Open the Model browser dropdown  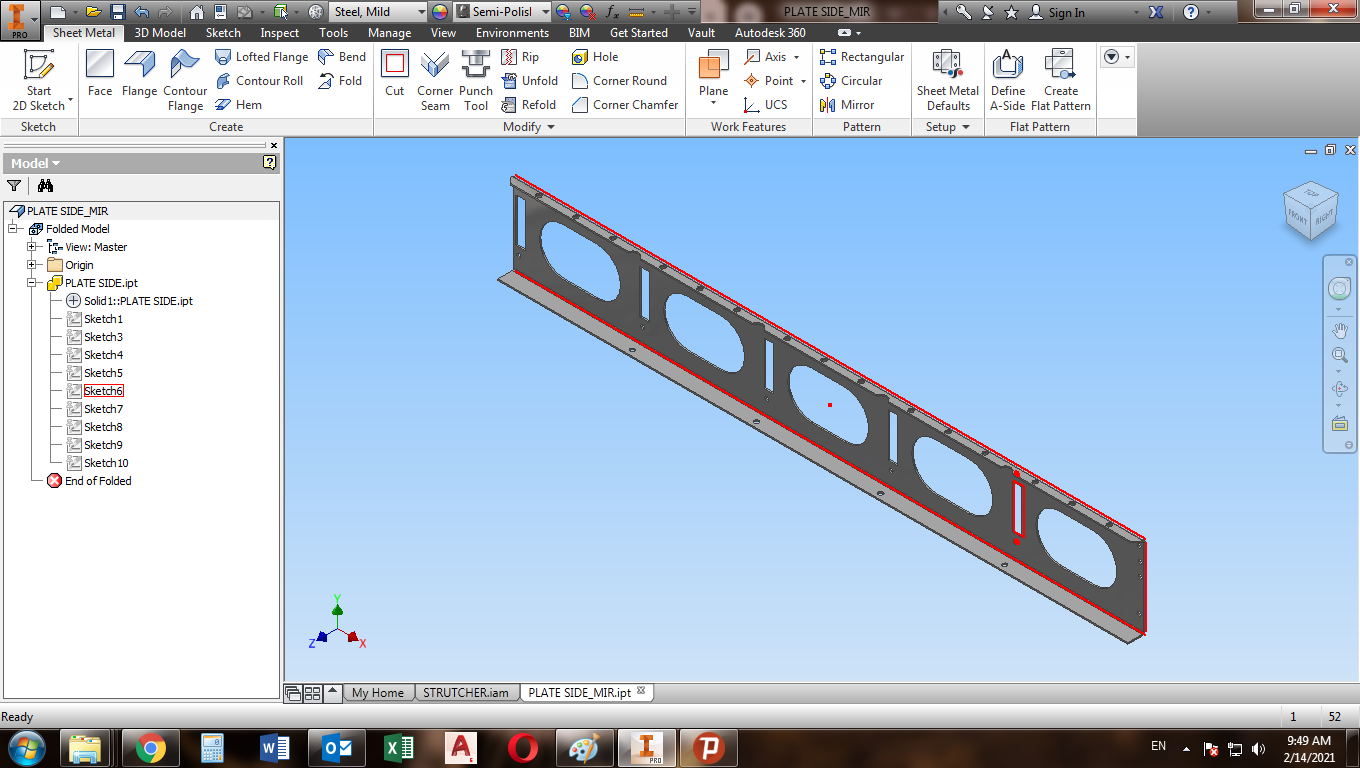[x=36, y=163]
